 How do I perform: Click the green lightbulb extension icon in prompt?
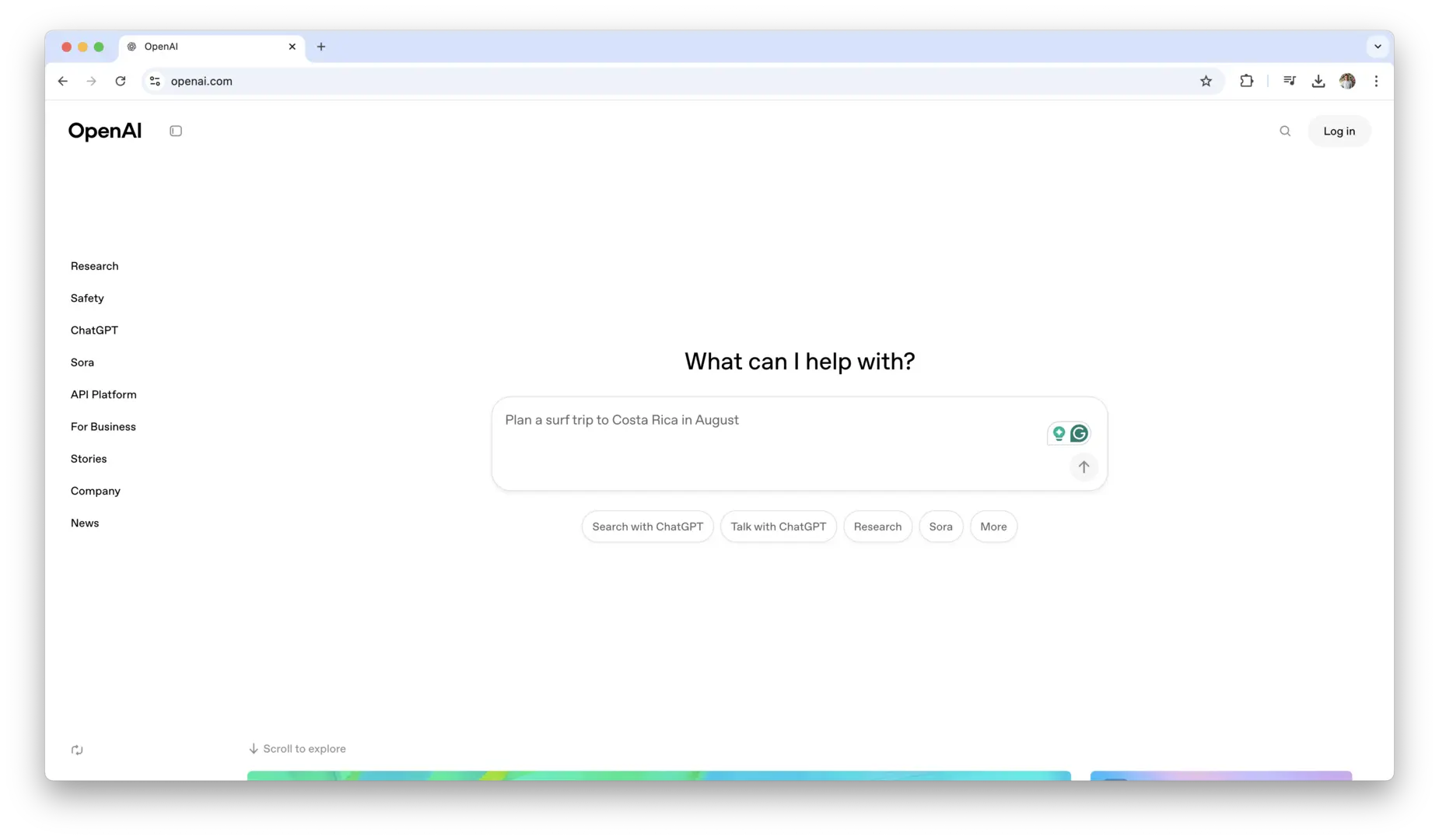pyautogui.click(x=1059, y=433)
